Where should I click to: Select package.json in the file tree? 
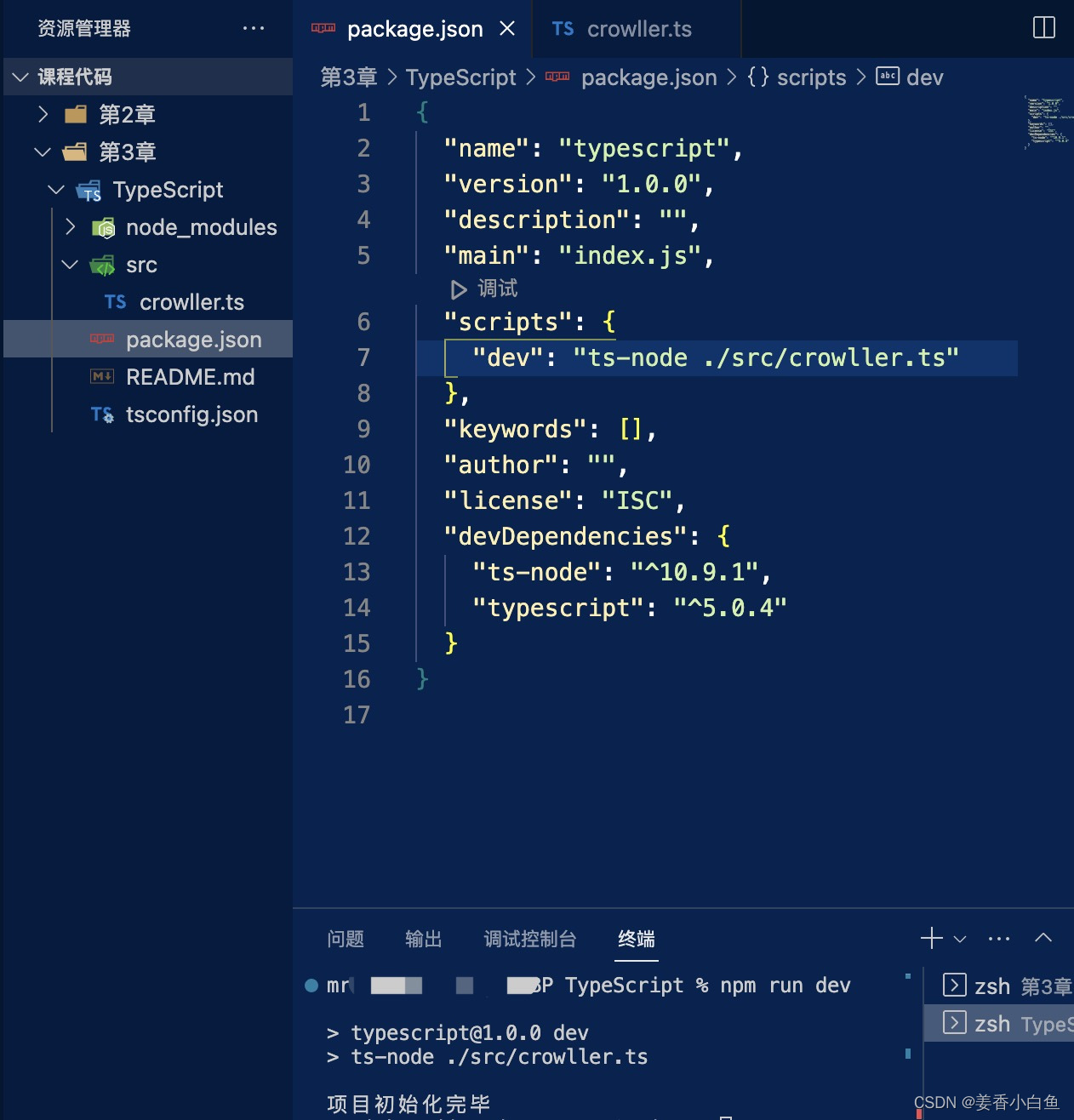[148, 339]
